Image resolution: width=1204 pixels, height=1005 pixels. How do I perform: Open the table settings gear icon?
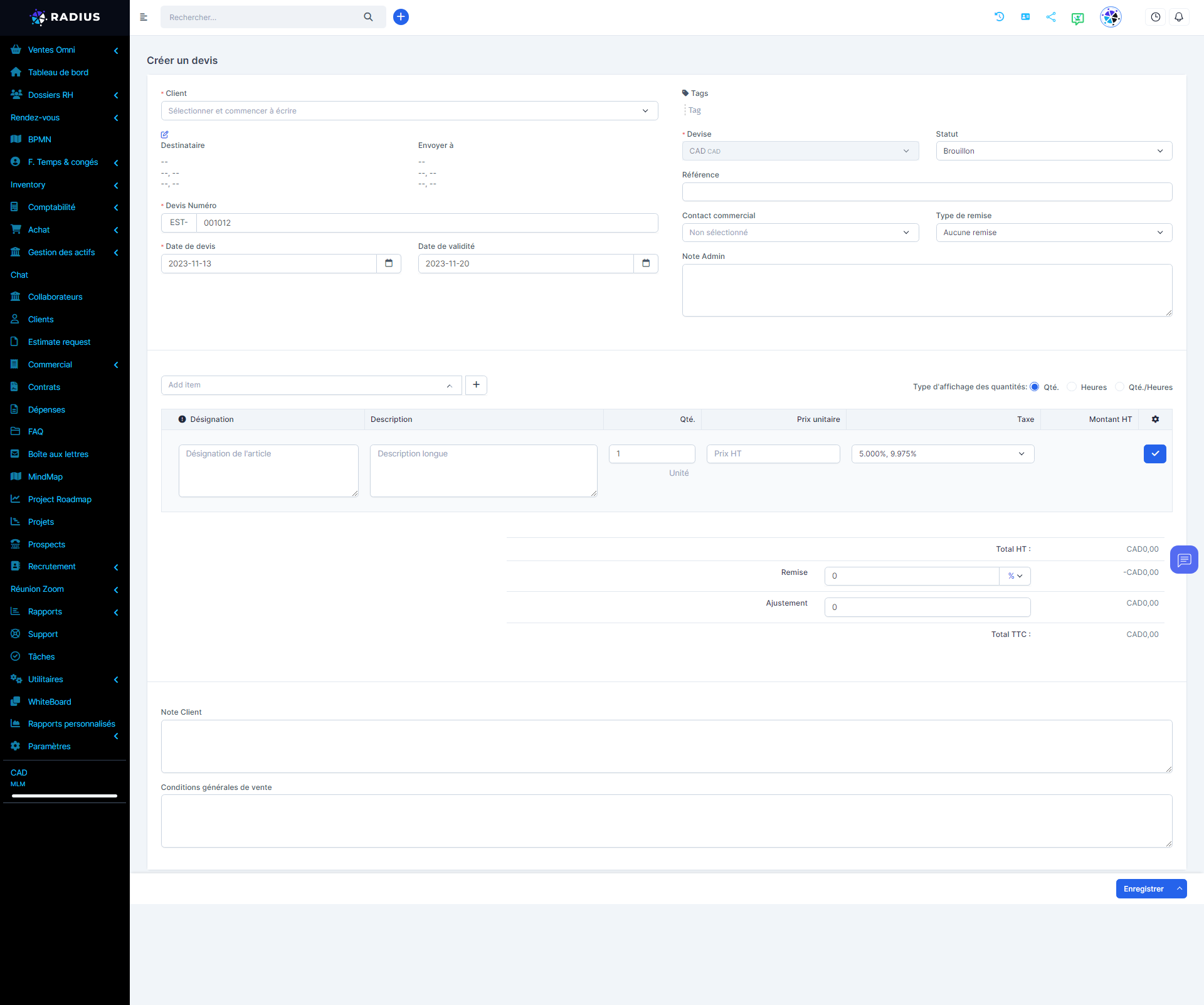[x=1155, y=419]
